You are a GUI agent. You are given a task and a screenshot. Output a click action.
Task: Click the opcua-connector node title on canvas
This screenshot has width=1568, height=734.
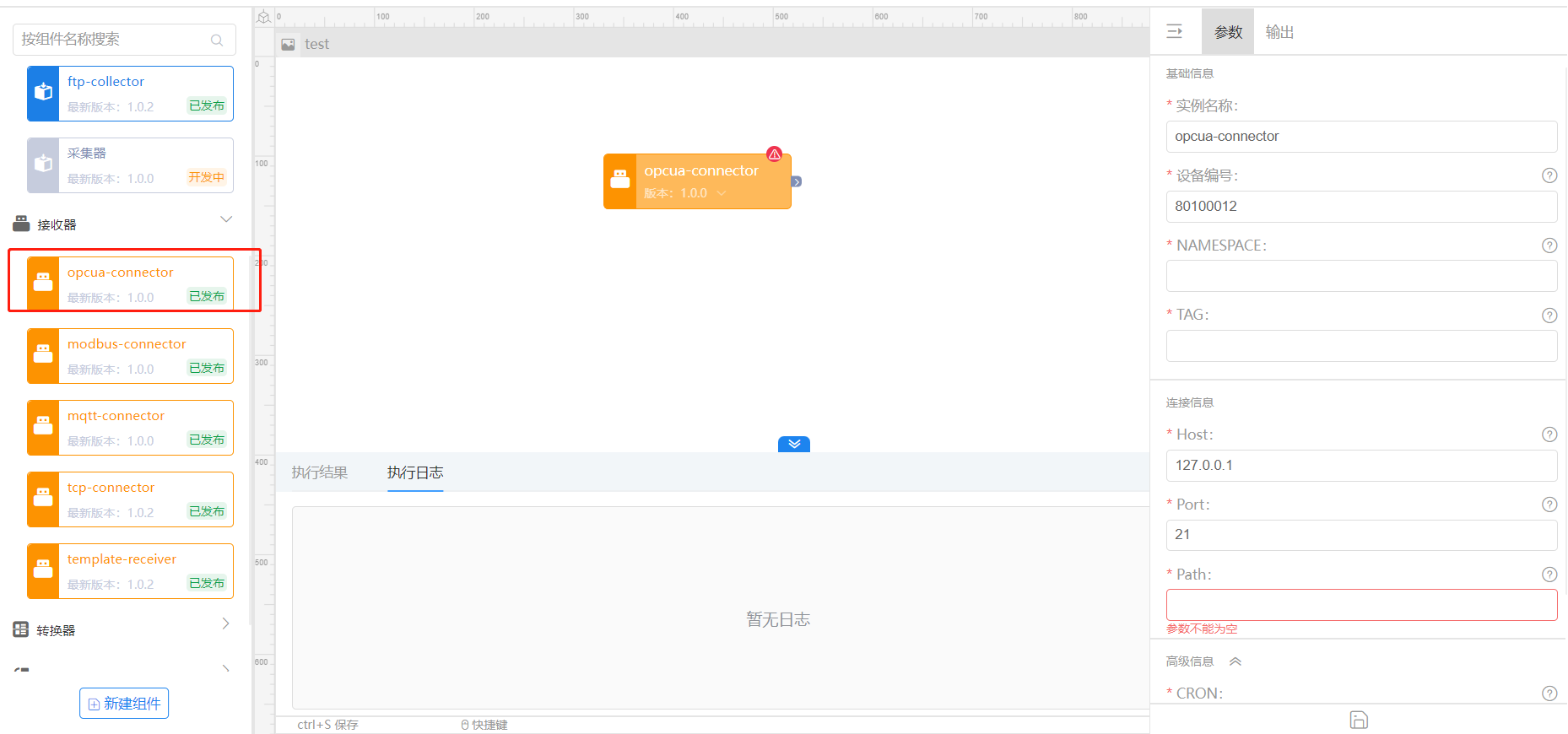tap(701, 171)
